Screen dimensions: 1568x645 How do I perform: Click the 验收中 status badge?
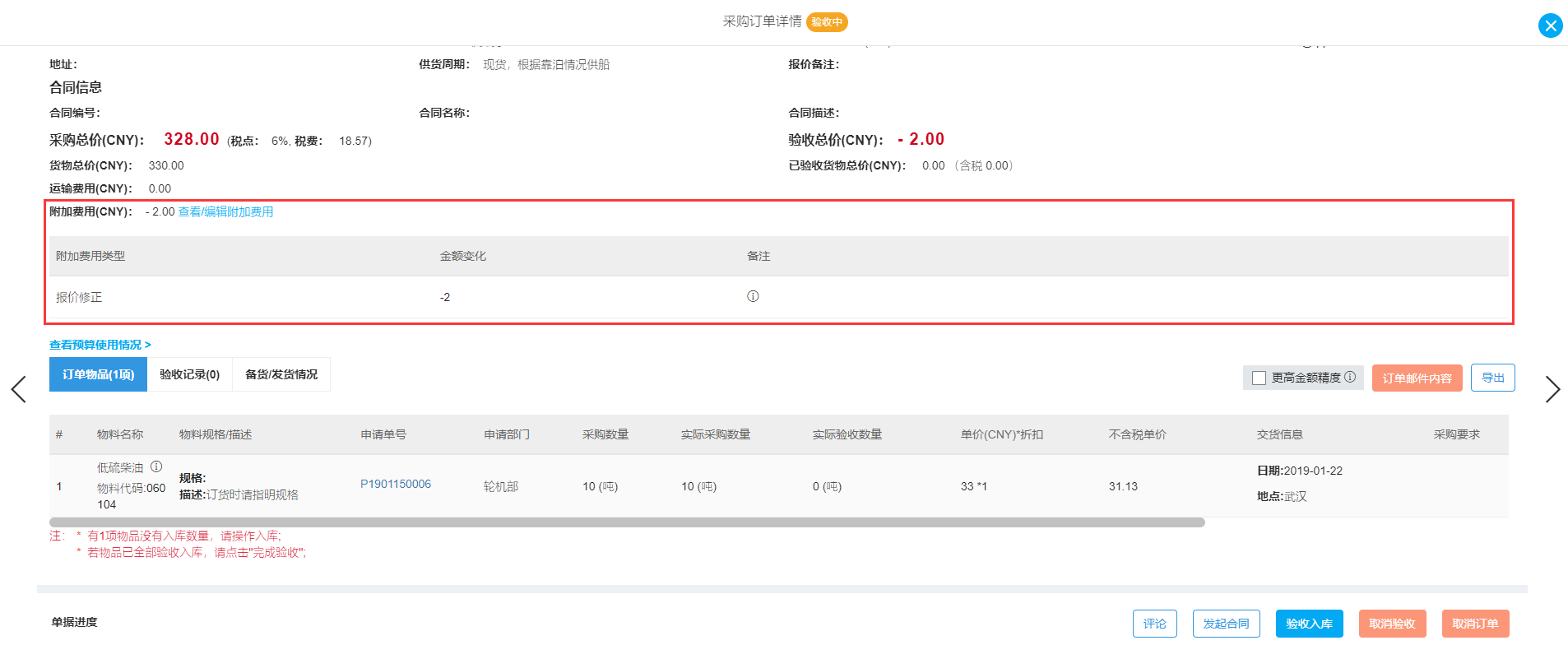[x=827, y=22]
